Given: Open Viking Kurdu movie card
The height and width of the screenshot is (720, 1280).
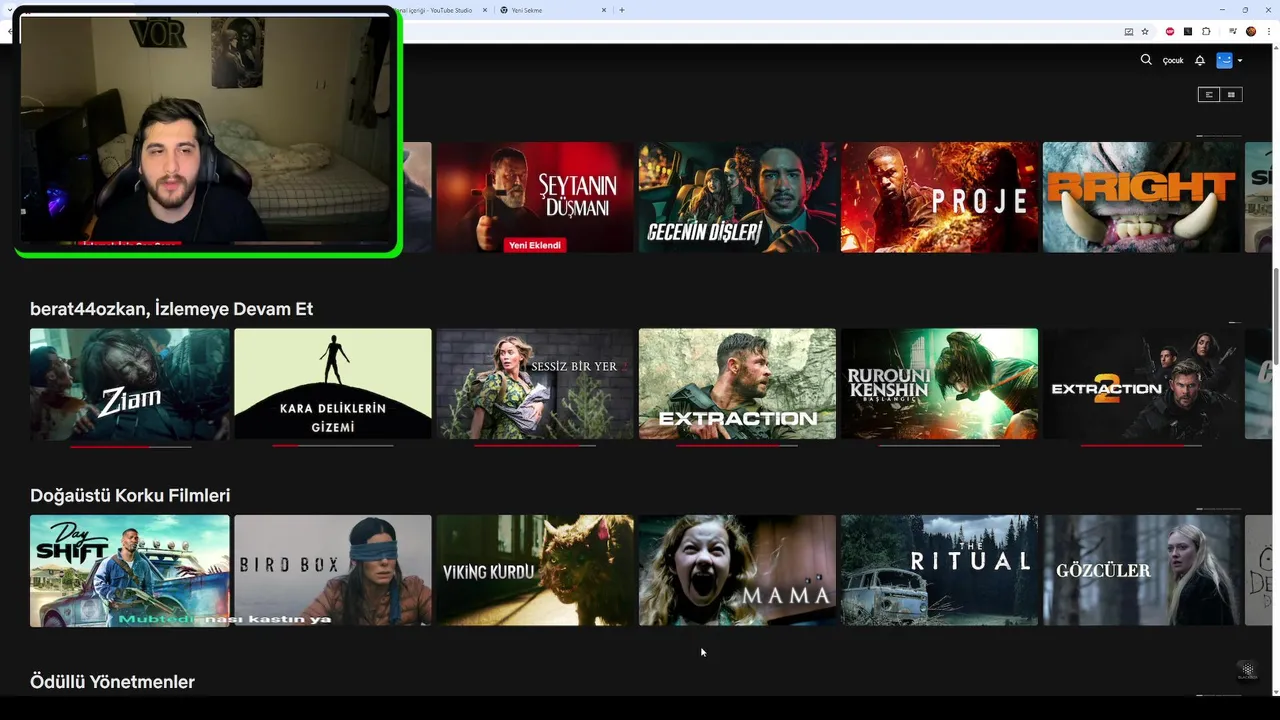Looking at the screenshot, I should [x=535, y=571].
